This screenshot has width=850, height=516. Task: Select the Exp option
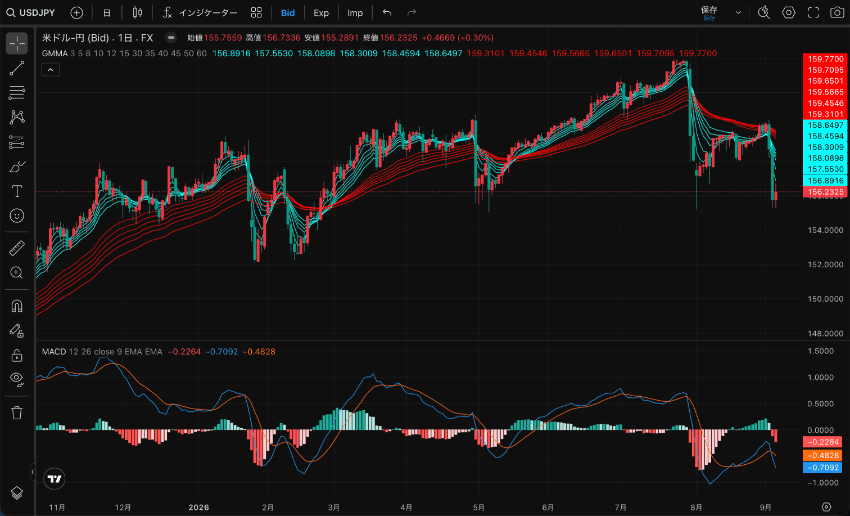321,12
